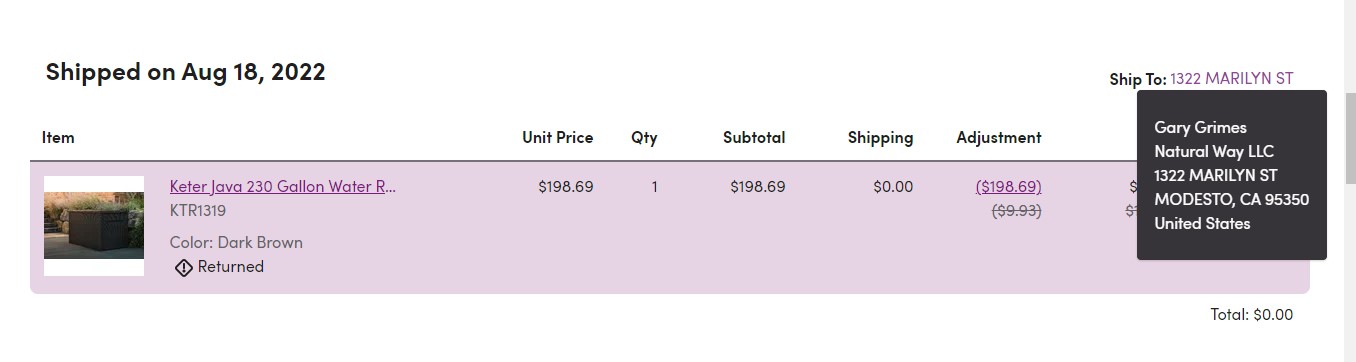This screenshot has height=362, width=1356.
Task: Click the Adjustment column header
Action: pos(999,137)
